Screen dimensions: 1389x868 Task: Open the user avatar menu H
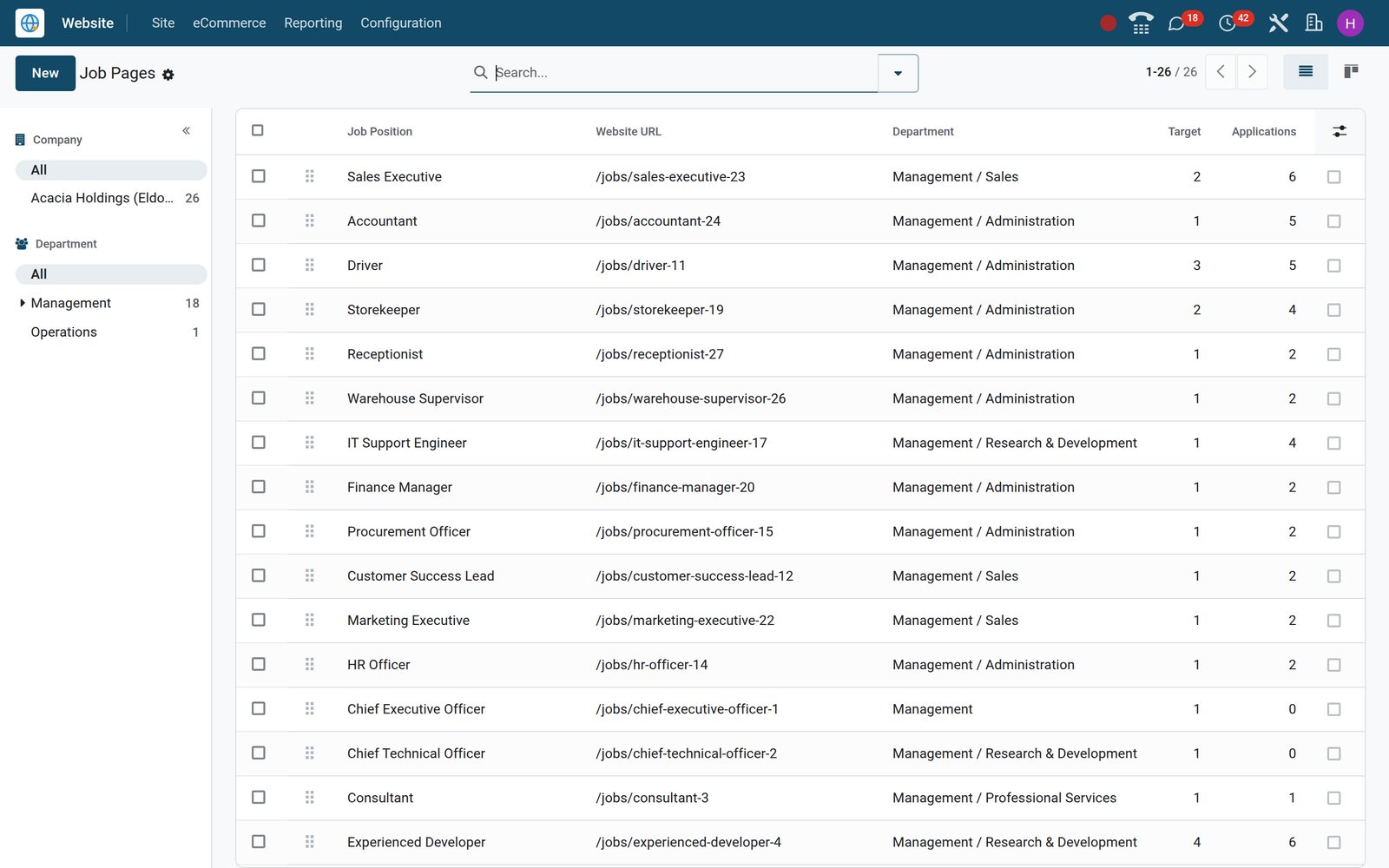(1350, 23)
